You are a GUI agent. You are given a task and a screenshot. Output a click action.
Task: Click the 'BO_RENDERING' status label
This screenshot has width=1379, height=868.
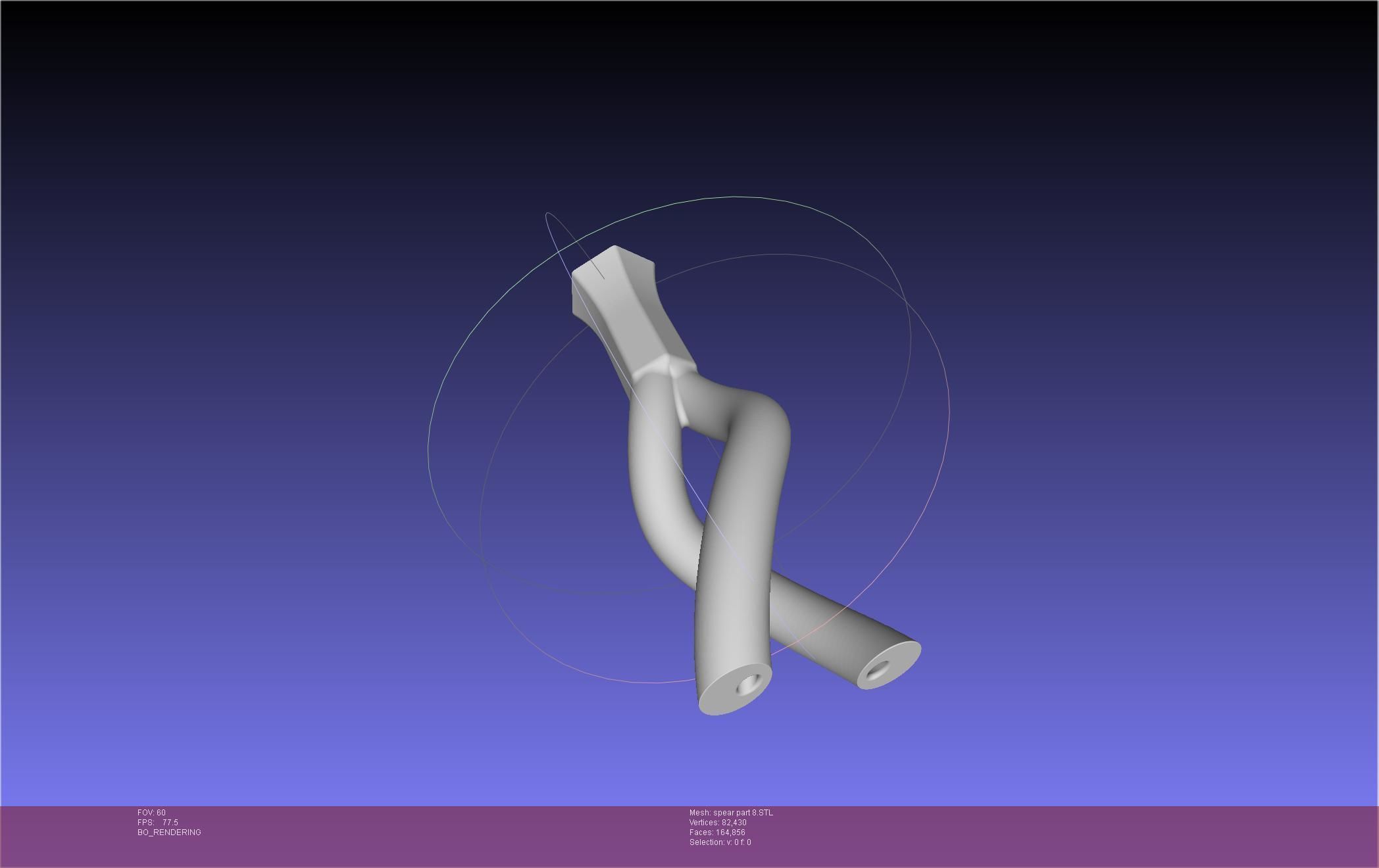tap(169, 832)
